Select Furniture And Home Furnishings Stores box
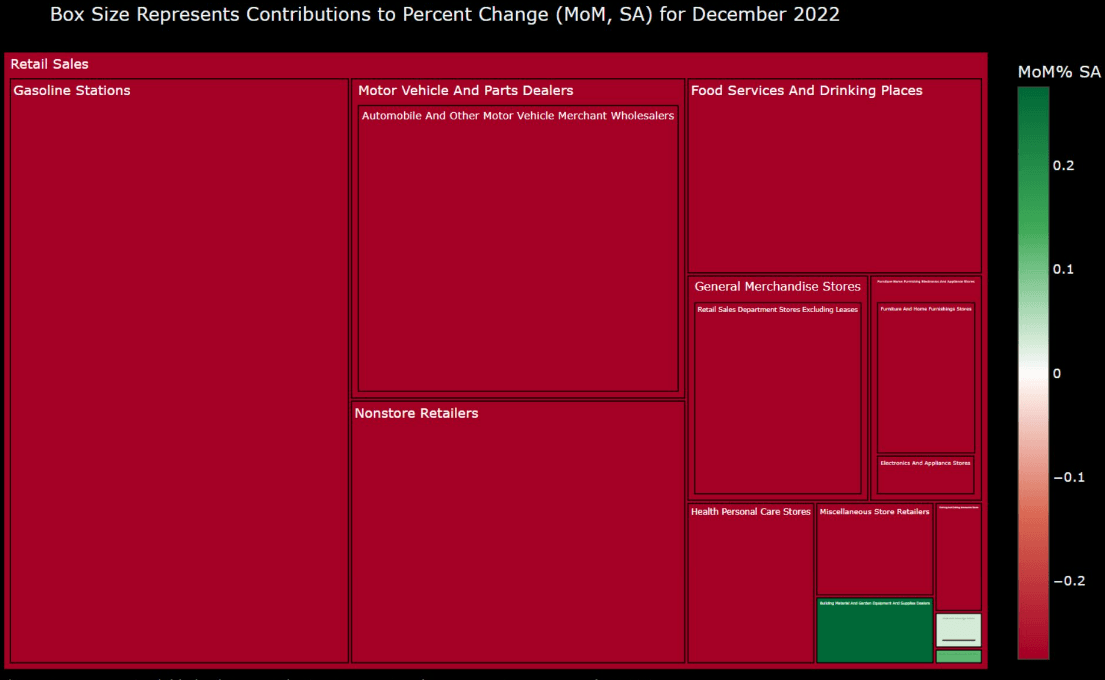 tap(926, 378)
